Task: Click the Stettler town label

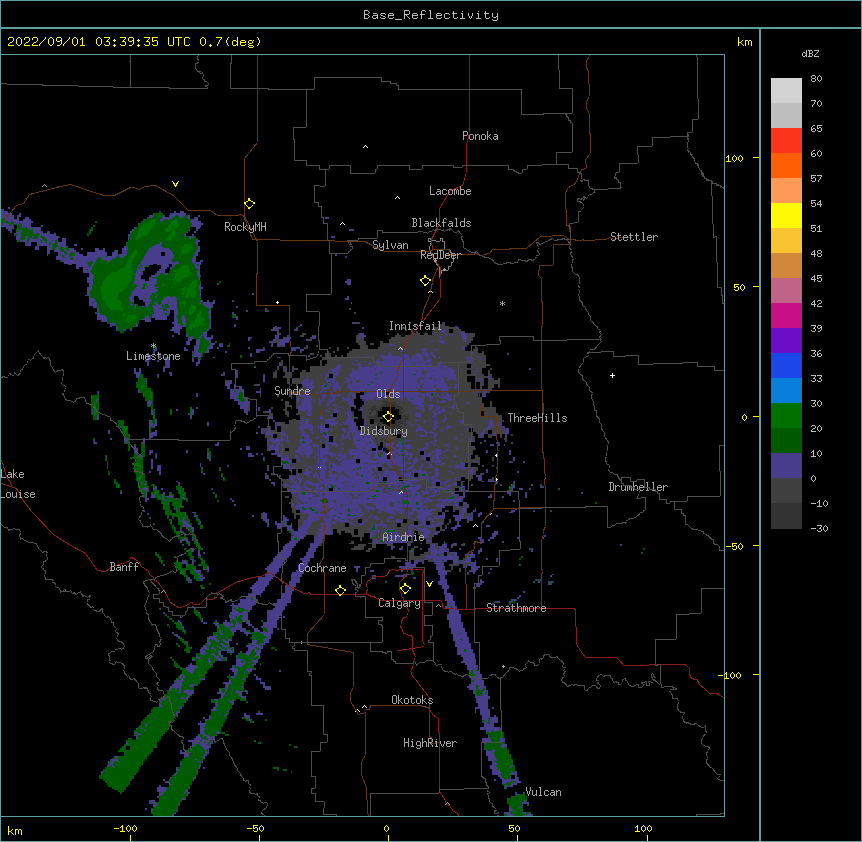Action: (634, 237)
